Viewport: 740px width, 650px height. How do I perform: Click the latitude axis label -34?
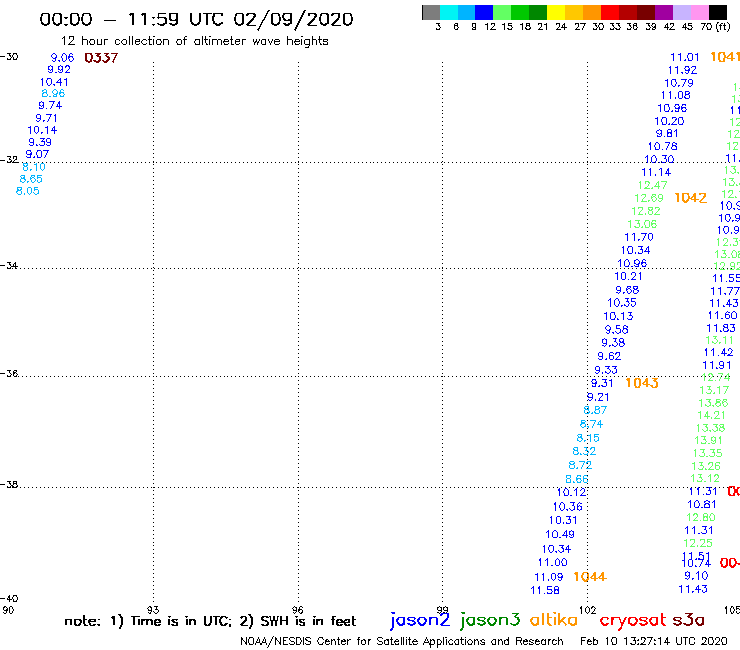9,266
